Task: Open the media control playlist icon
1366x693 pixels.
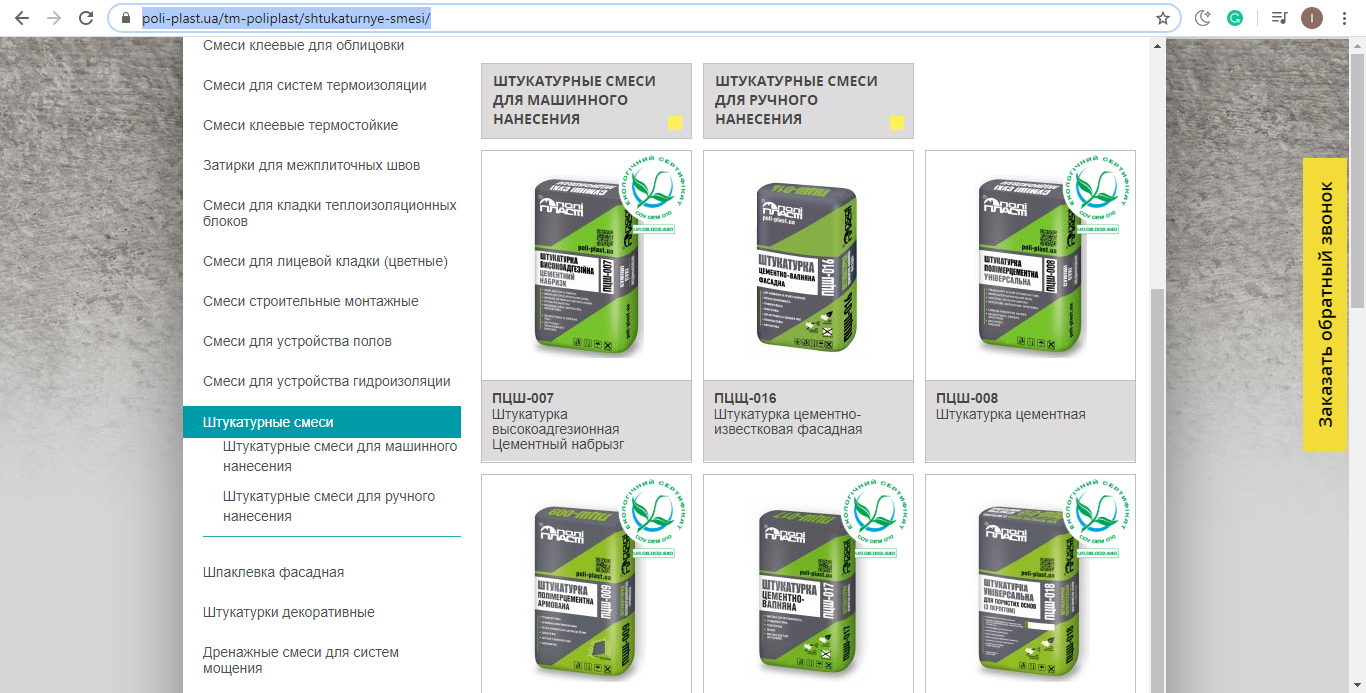Action: tap(1278, 18)
